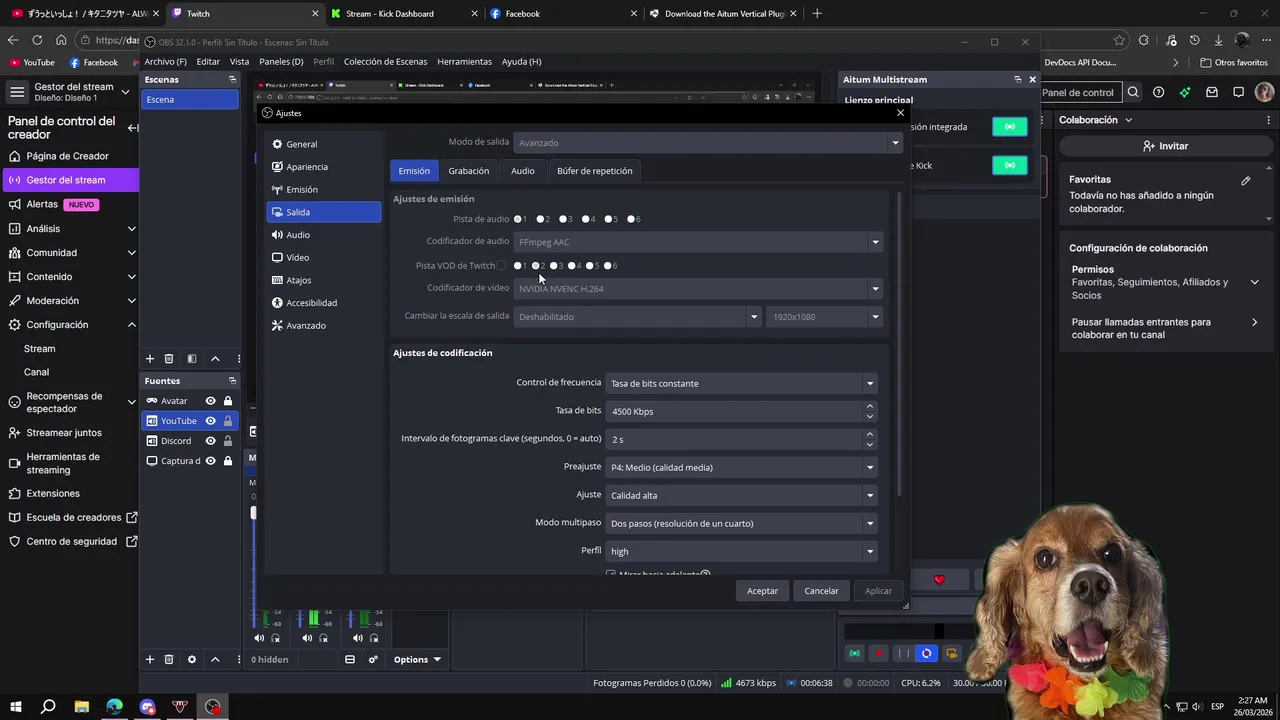Open Twitch whispers chat bubble icon
Screen dimensions: 1280x720
click(x=1238, y=92)
